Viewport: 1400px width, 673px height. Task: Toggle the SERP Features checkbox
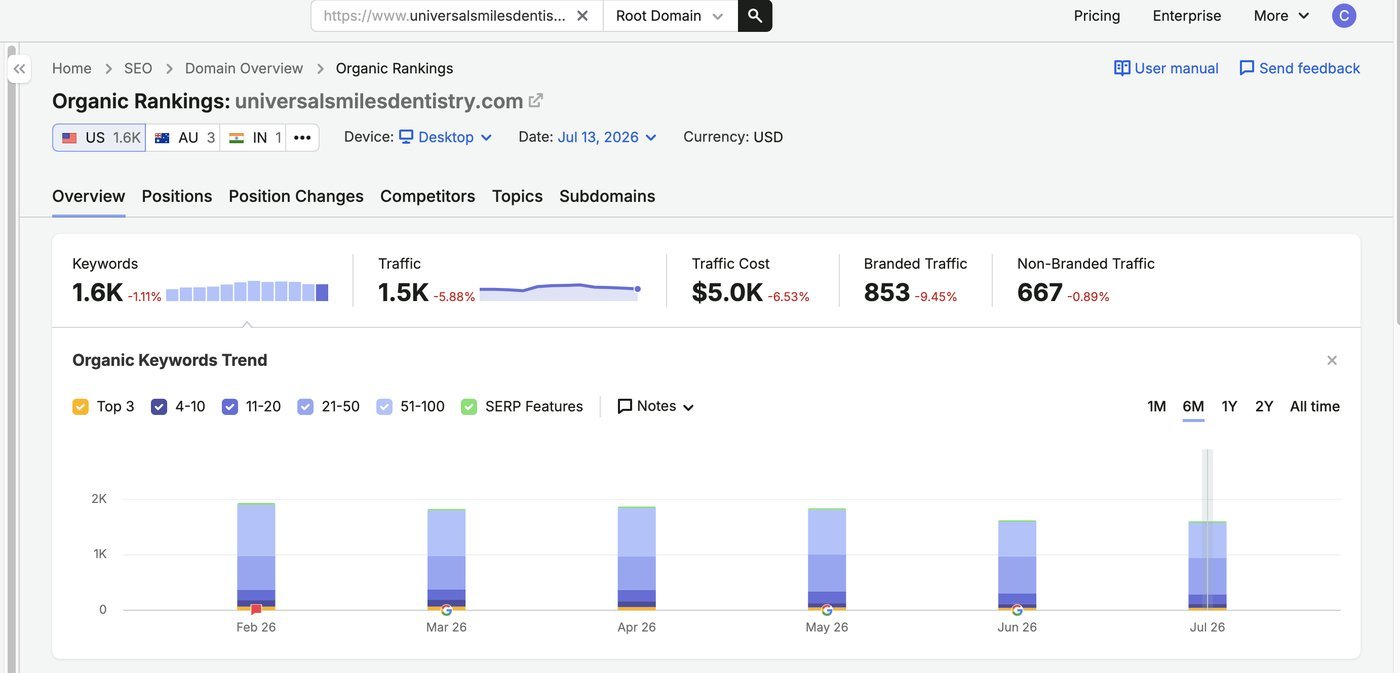pos(469,407)
